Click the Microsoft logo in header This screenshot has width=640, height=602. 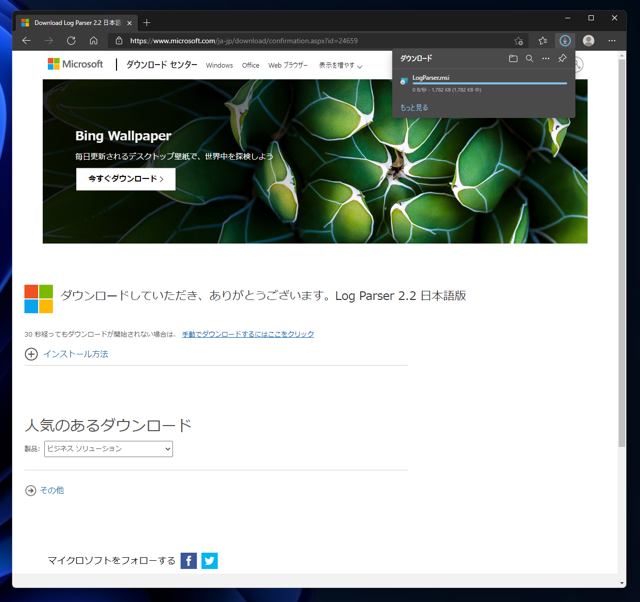pyautogui.click(x=76, y=64)
